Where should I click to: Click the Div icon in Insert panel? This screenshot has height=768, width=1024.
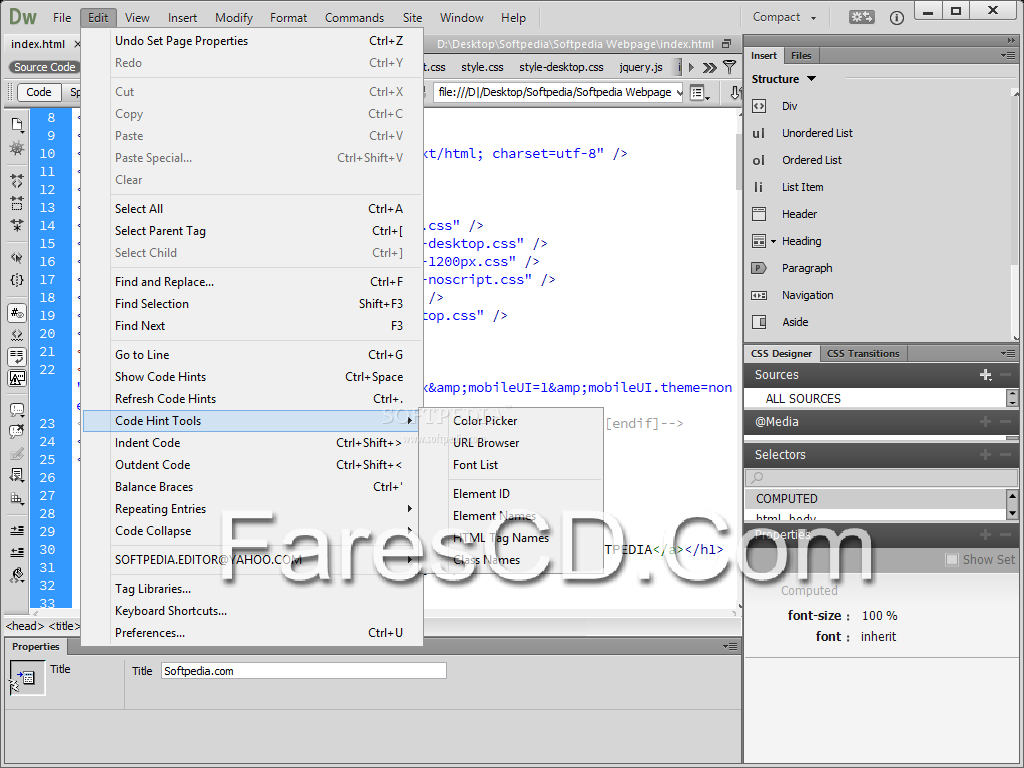pos(759,106)
